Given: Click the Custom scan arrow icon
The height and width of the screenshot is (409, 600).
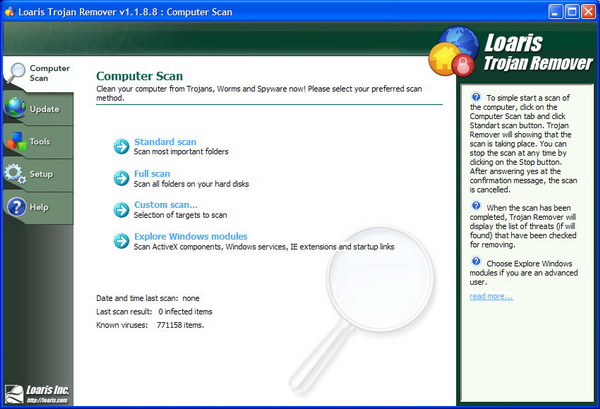Looking at the screenshot, I should tap(121, 210).
